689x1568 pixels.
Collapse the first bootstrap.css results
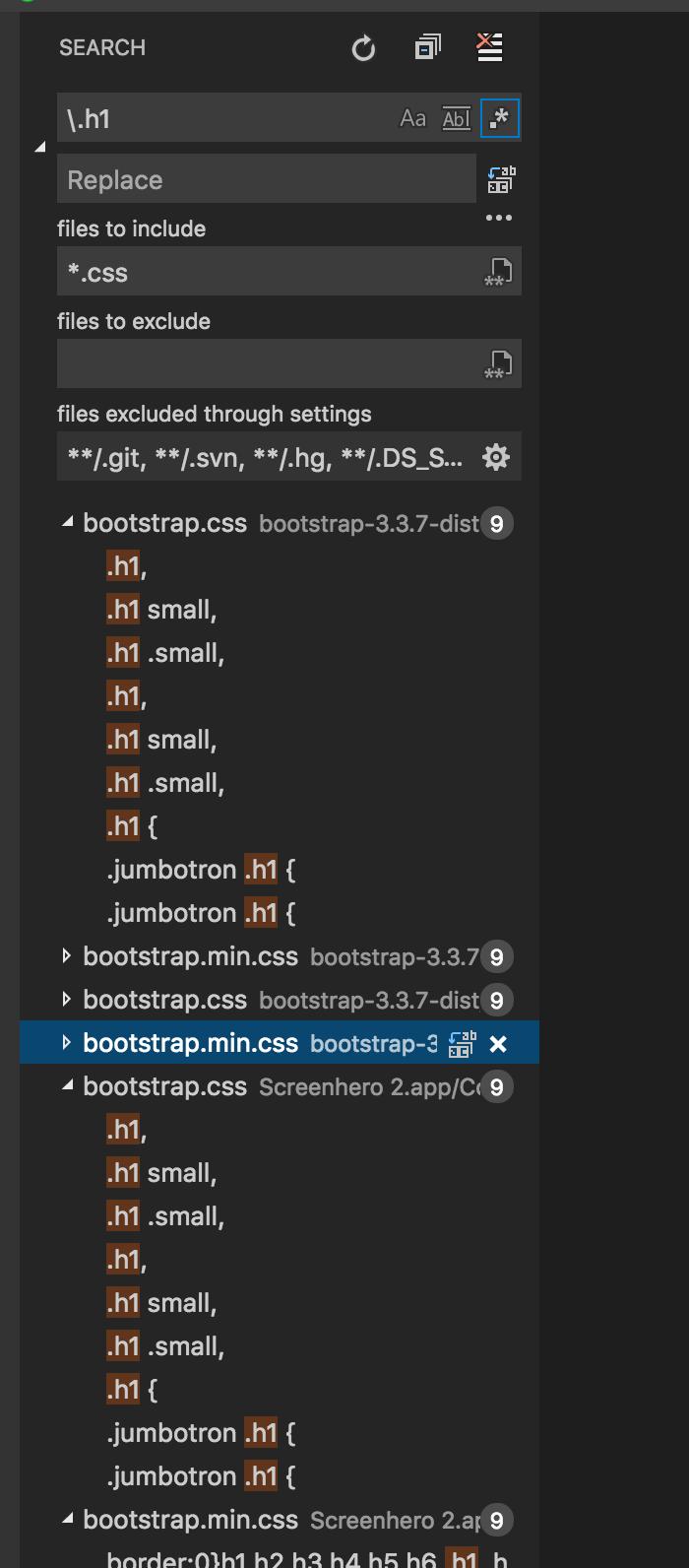(x=67, y=523)
